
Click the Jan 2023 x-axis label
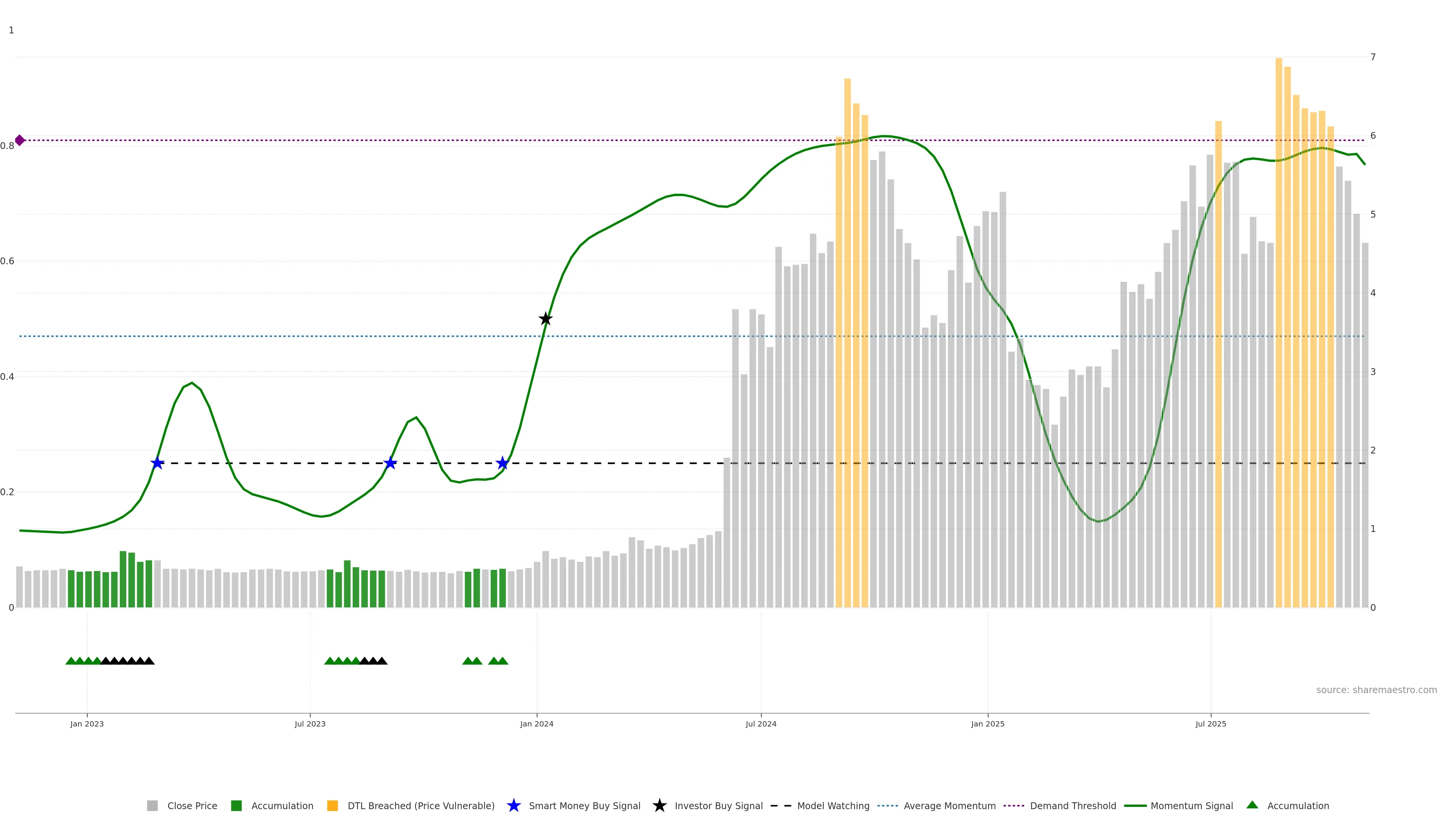click(87, 723)
